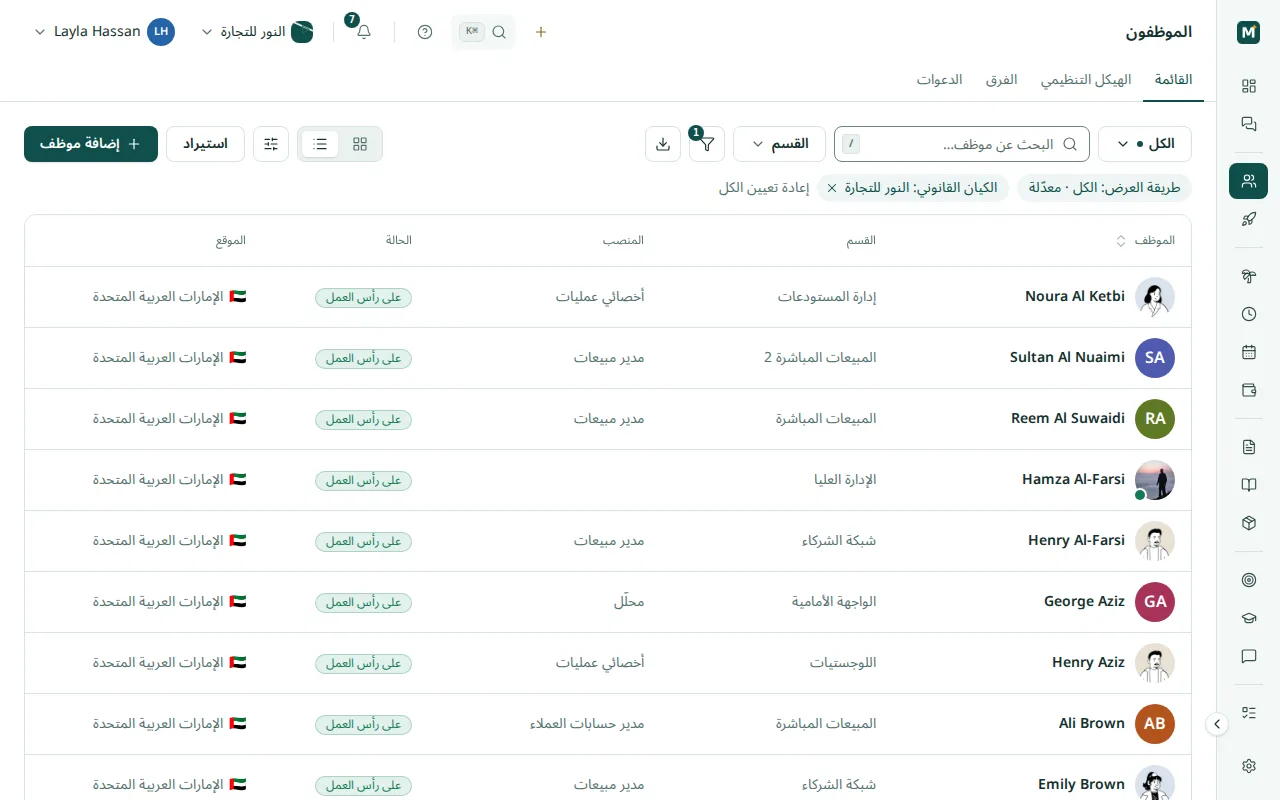Open the global search Ctrl+K button
This screenshot has width=1280, height=800.
tap(484, 32)
